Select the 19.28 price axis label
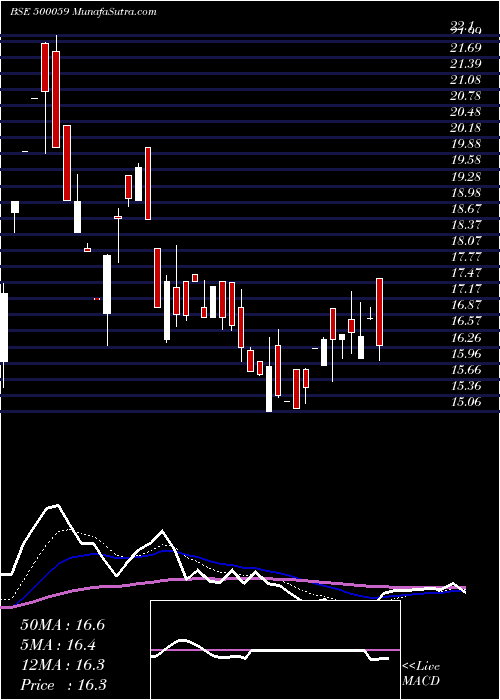This screenshot has height=700, width=500. (466, 176)
